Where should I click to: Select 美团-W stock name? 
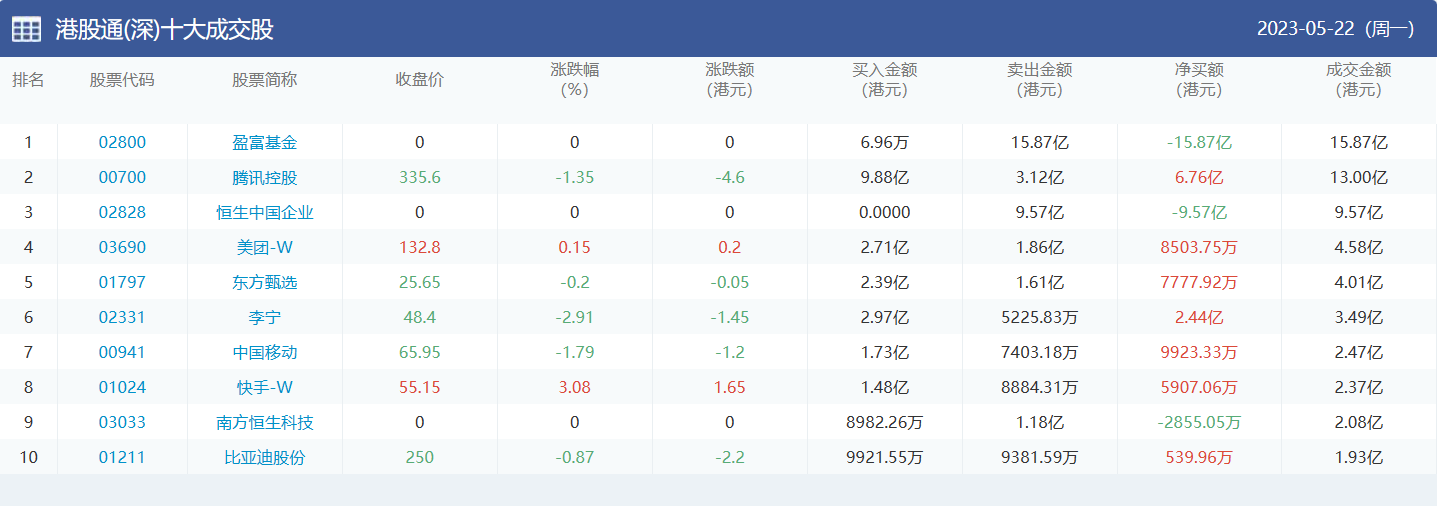265,248
